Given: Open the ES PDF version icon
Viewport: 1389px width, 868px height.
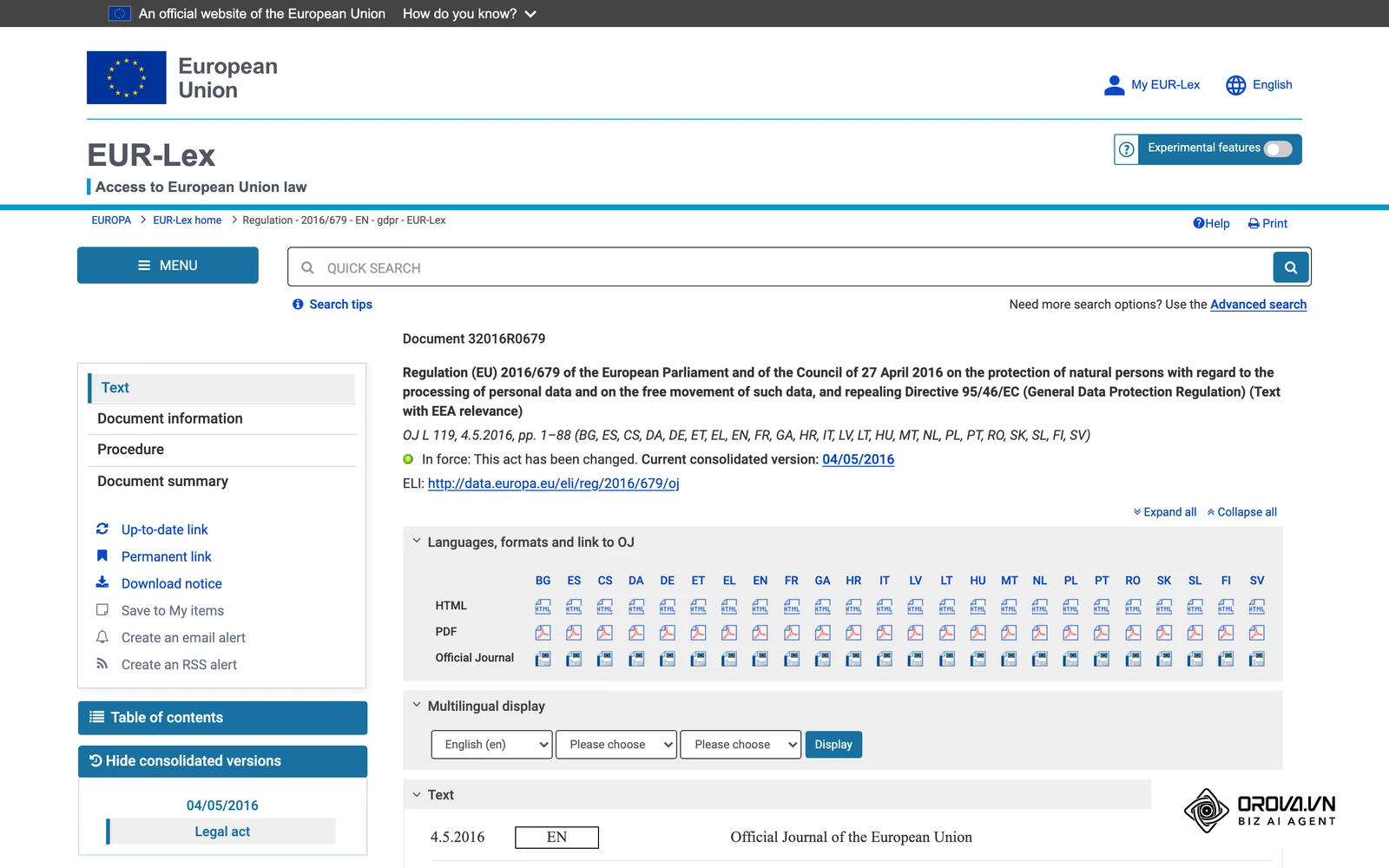Looking at the screenshot, I should [x=574, y=633].
